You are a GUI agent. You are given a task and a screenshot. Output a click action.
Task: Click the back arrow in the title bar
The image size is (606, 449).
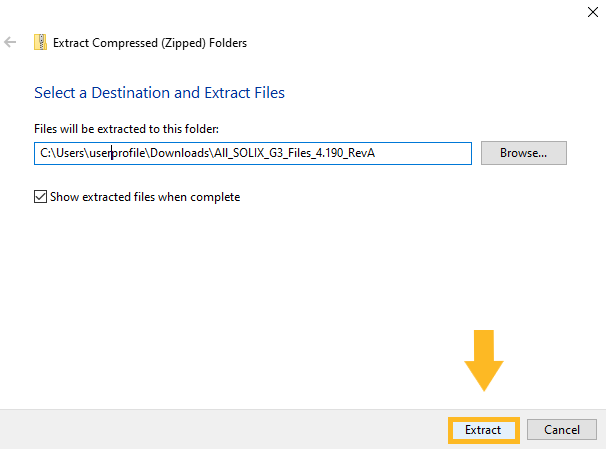(11, 43)
